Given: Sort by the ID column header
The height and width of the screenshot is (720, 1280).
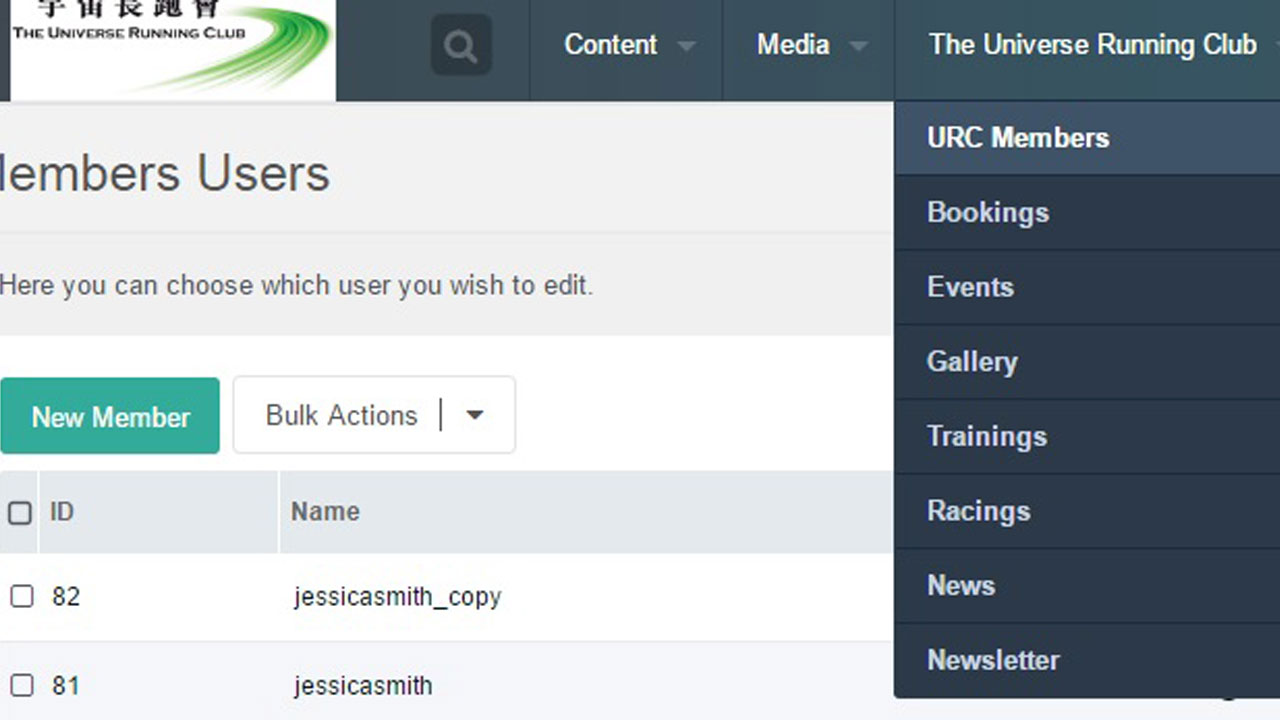Looking at the screenshot, I should (x=62, y=512).
